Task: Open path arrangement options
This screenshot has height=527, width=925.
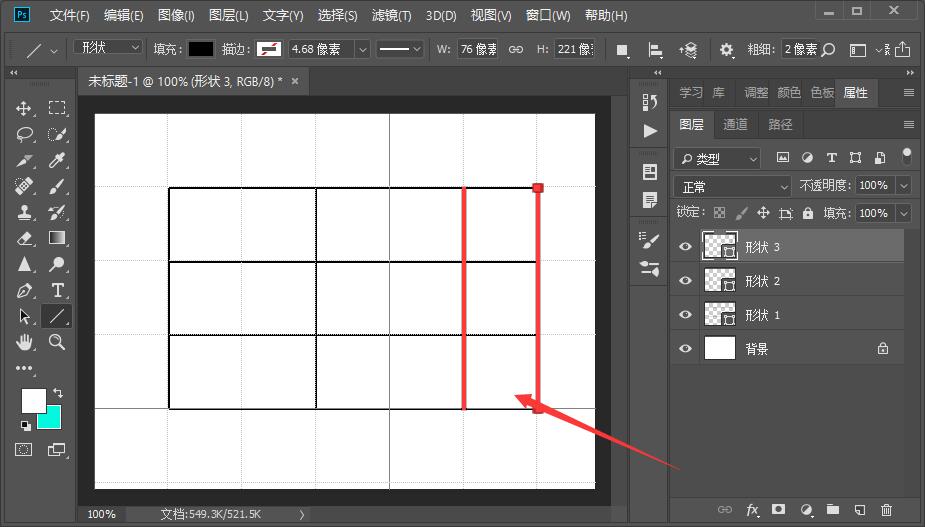Action: 688,50
